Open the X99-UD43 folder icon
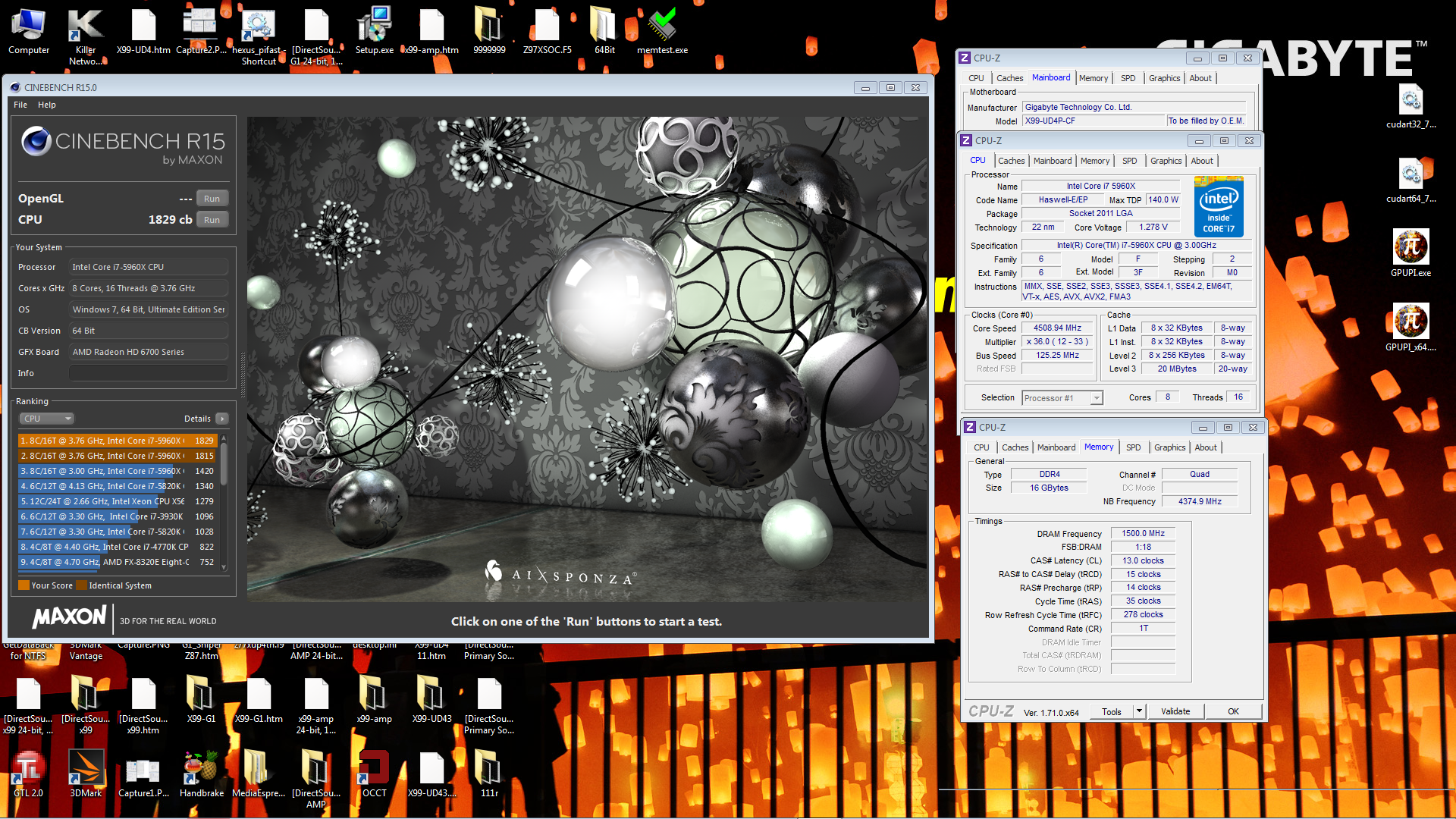The width and height of the screenshot is (1456, 819). click(x=431, y=699)
